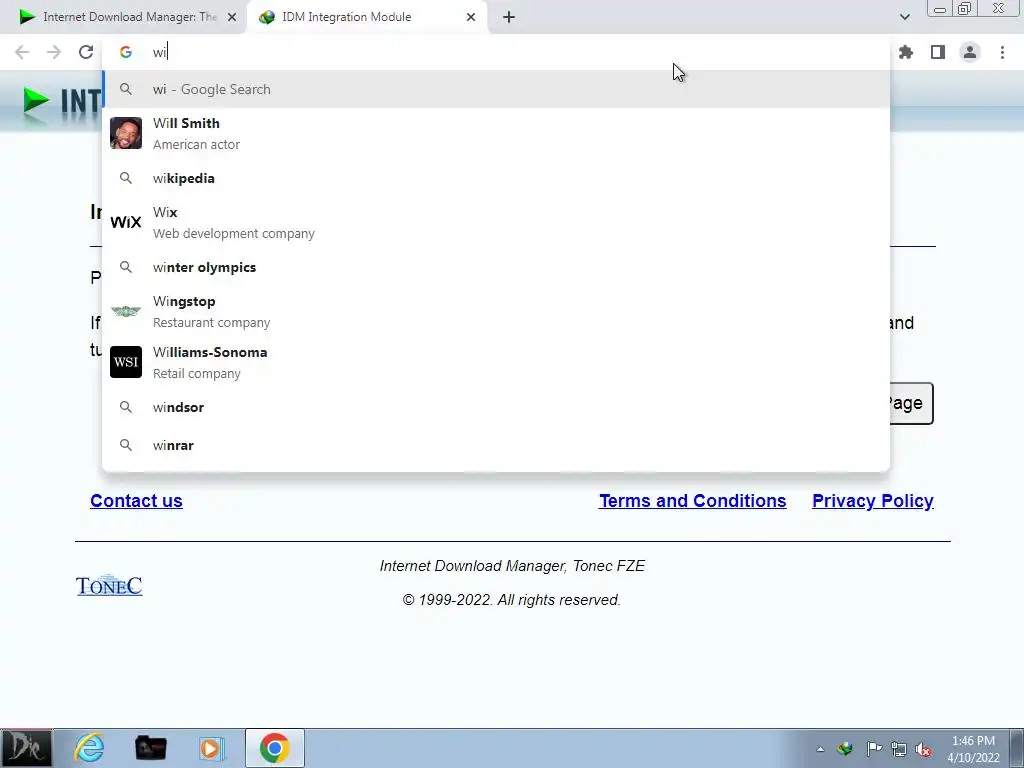Close the IDM Integration Module tab
The width and height of the screenshot is (1024, 768).
[x=471, y=17]
